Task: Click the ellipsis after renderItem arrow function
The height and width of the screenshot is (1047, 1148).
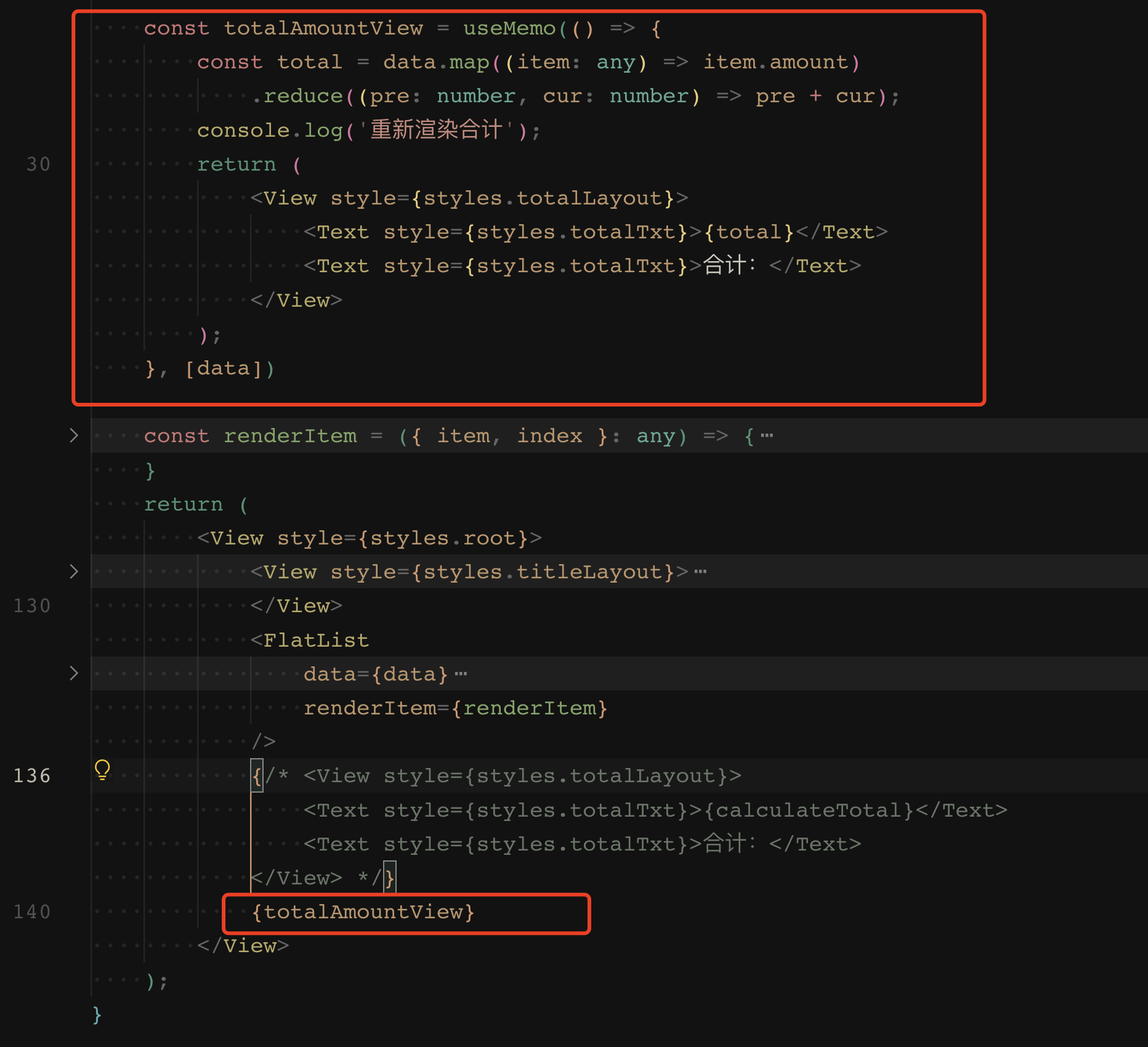Action: [767, 436]
